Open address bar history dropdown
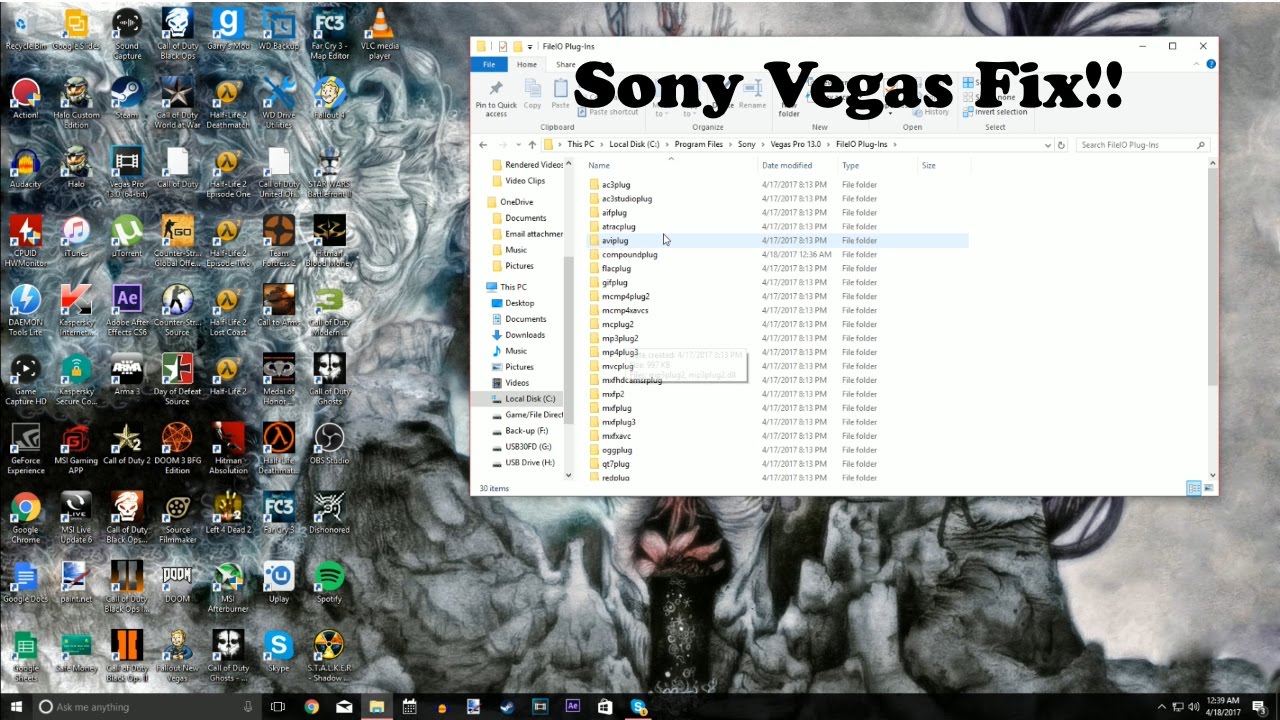This screenshot has height=720, width=1280. click(1047, 145)
